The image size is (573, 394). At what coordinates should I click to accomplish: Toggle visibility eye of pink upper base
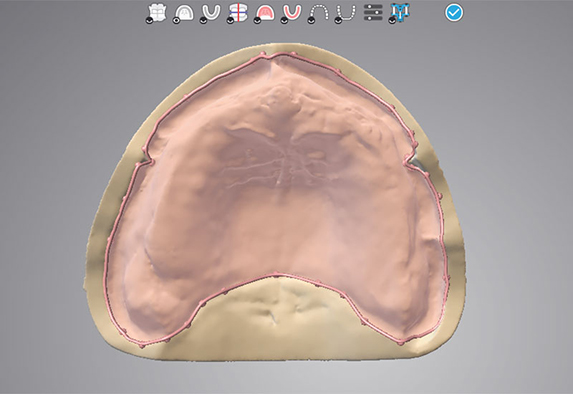tap(257, 21)
